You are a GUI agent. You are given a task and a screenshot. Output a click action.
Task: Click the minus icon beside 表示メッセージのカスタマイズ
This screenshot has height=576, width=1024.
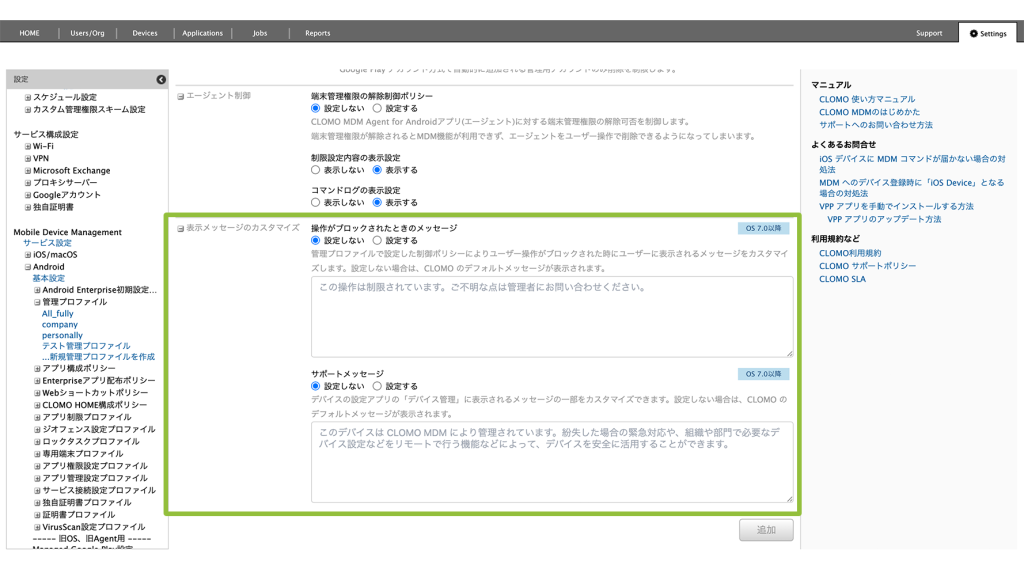pos(181,228)
